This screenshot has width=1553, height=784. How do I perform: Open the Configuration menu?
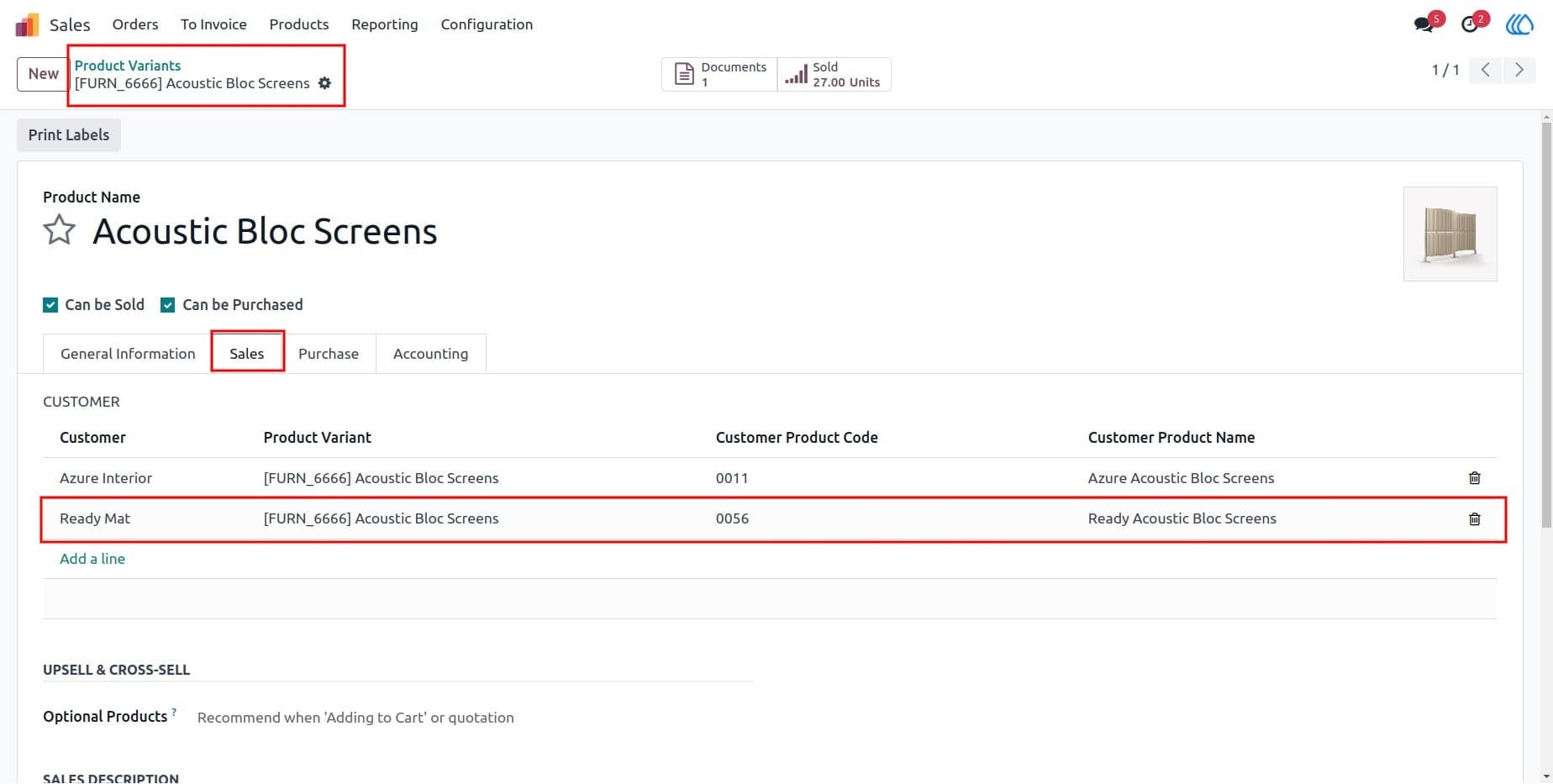click(x=487, y=24)
